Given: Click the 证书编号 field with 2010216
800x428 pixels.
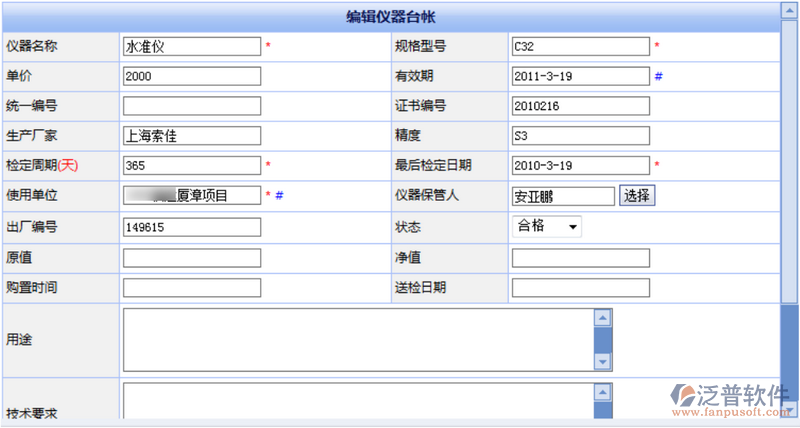Looking at the screenshot, I should pos(580,106).
